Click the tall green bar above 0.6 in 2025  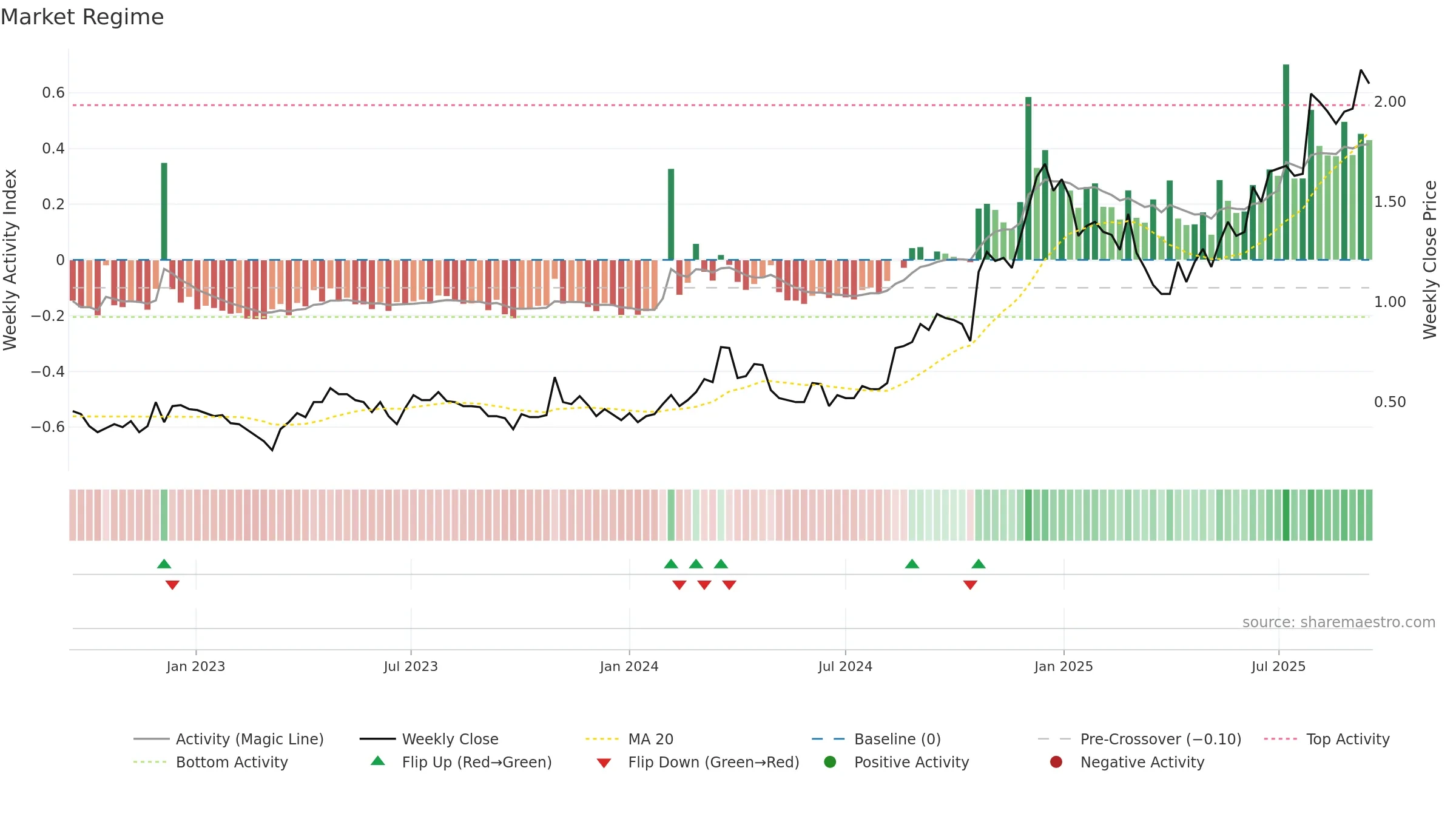tap(1286, 162)
